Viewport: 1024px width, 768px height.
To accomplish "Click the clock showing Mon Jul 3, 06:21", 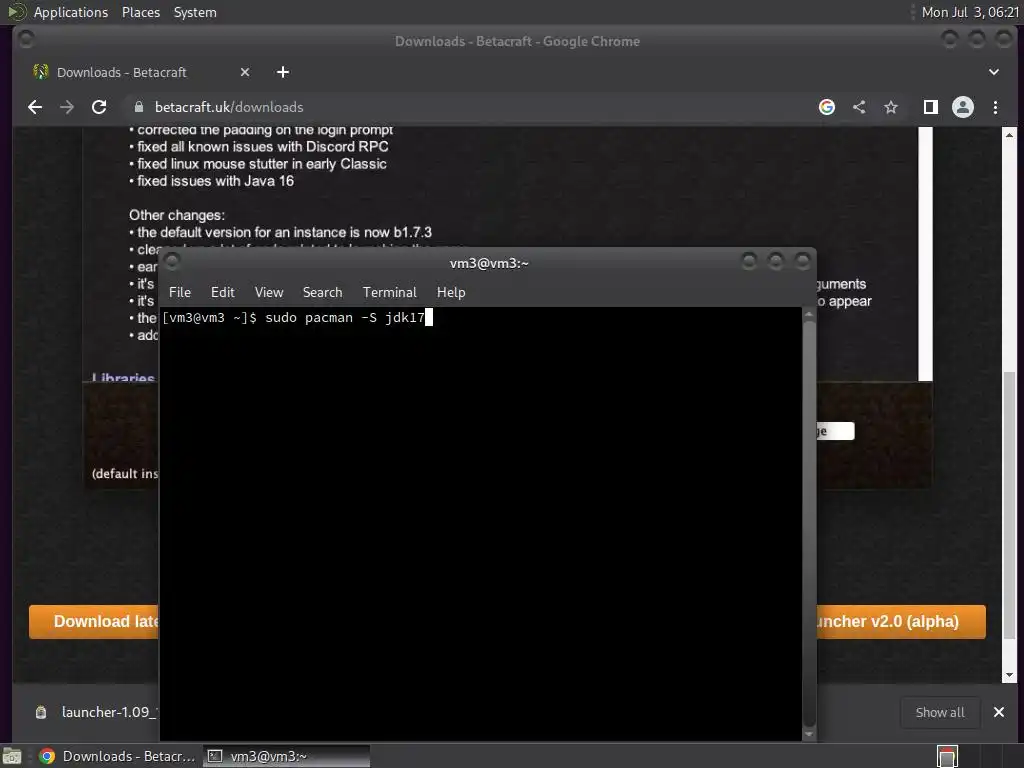I will 970,12.
